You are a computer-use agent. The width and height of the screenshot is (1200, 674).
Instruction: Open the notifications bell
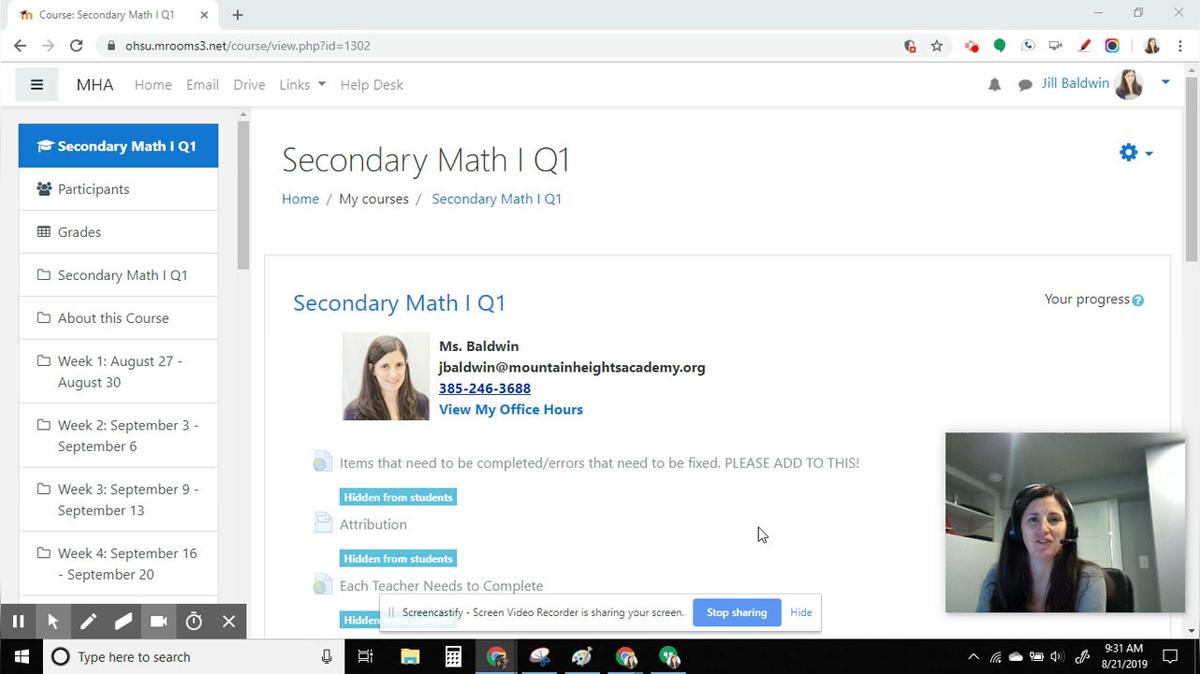994,85
